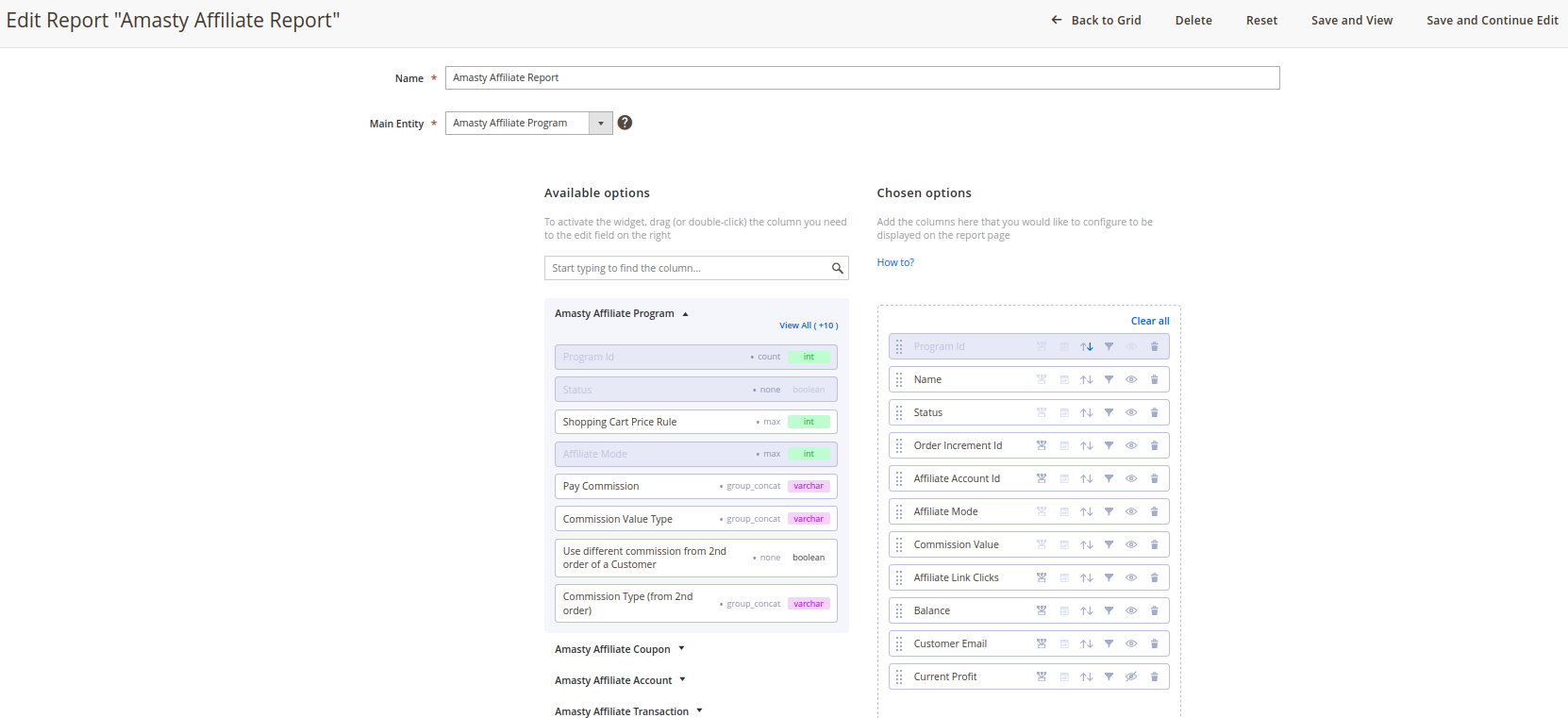1568x718 pixels.
Task: Sort by Order Increment Id column
Action: coord(1087,445)
